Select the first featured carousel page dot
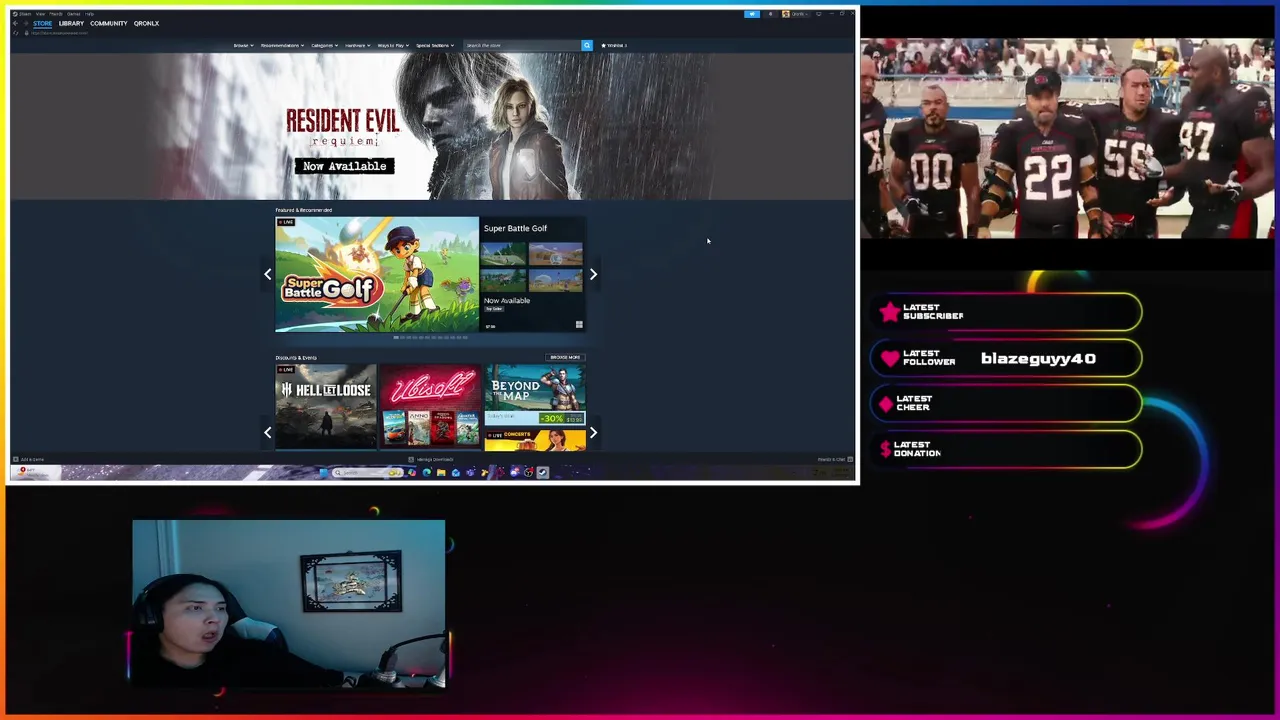 click(396, 337)
